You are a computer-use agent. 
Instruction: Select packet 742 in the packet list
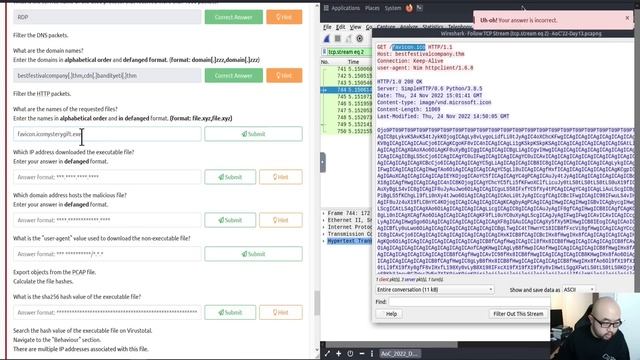click(x=347, y=76)
